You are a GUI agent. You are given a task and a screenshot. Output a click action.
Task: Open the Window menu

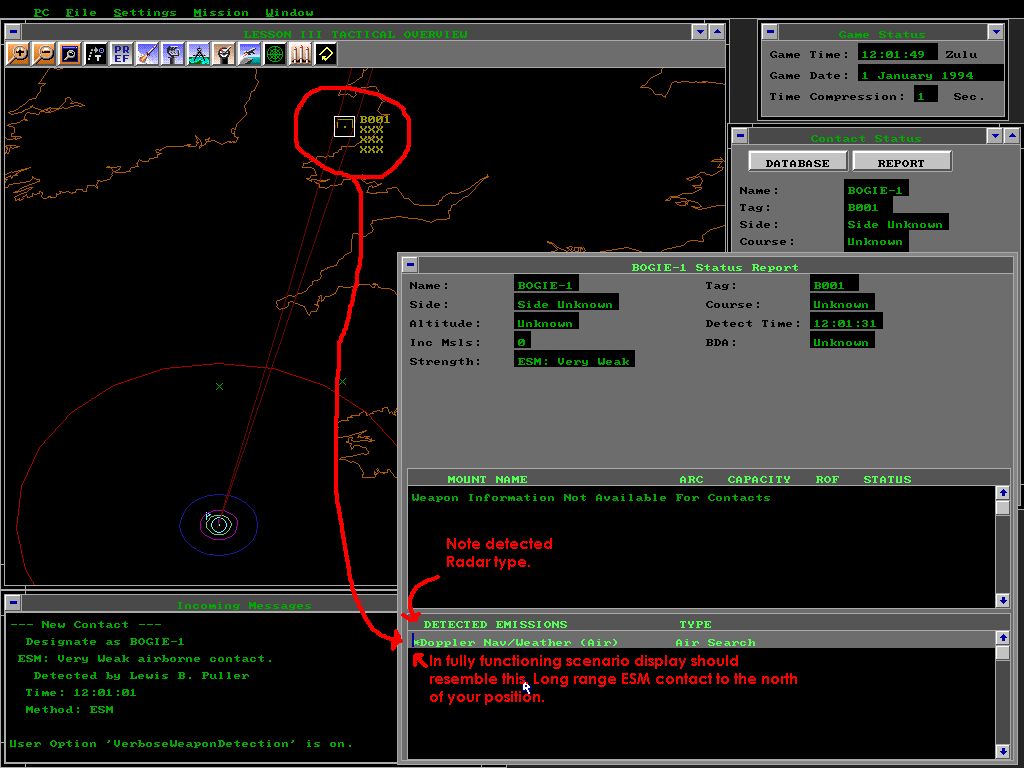pos(289,12)
